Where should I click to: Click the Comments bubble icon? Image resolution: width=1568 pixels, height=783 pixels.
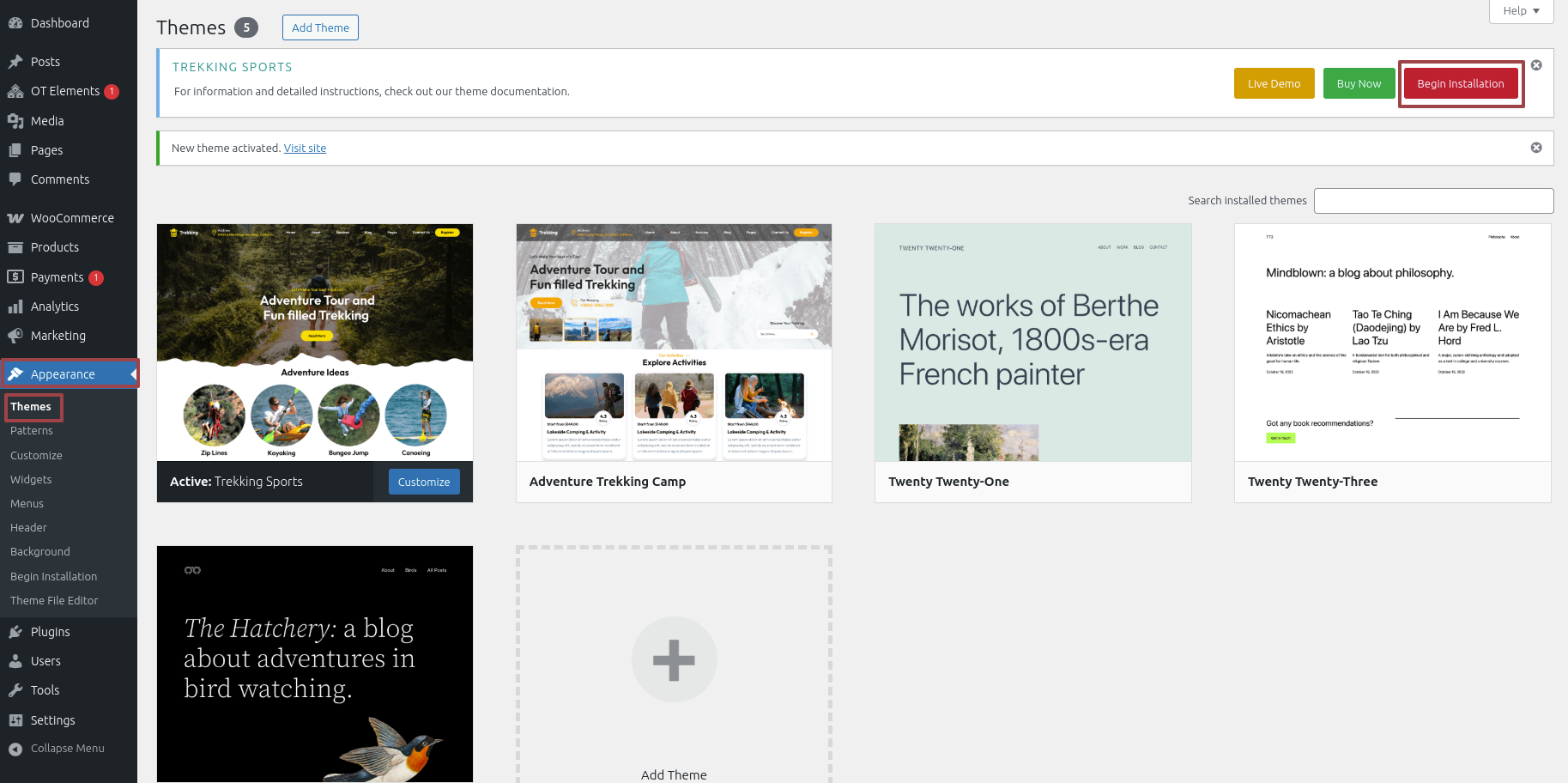(15, 179)
